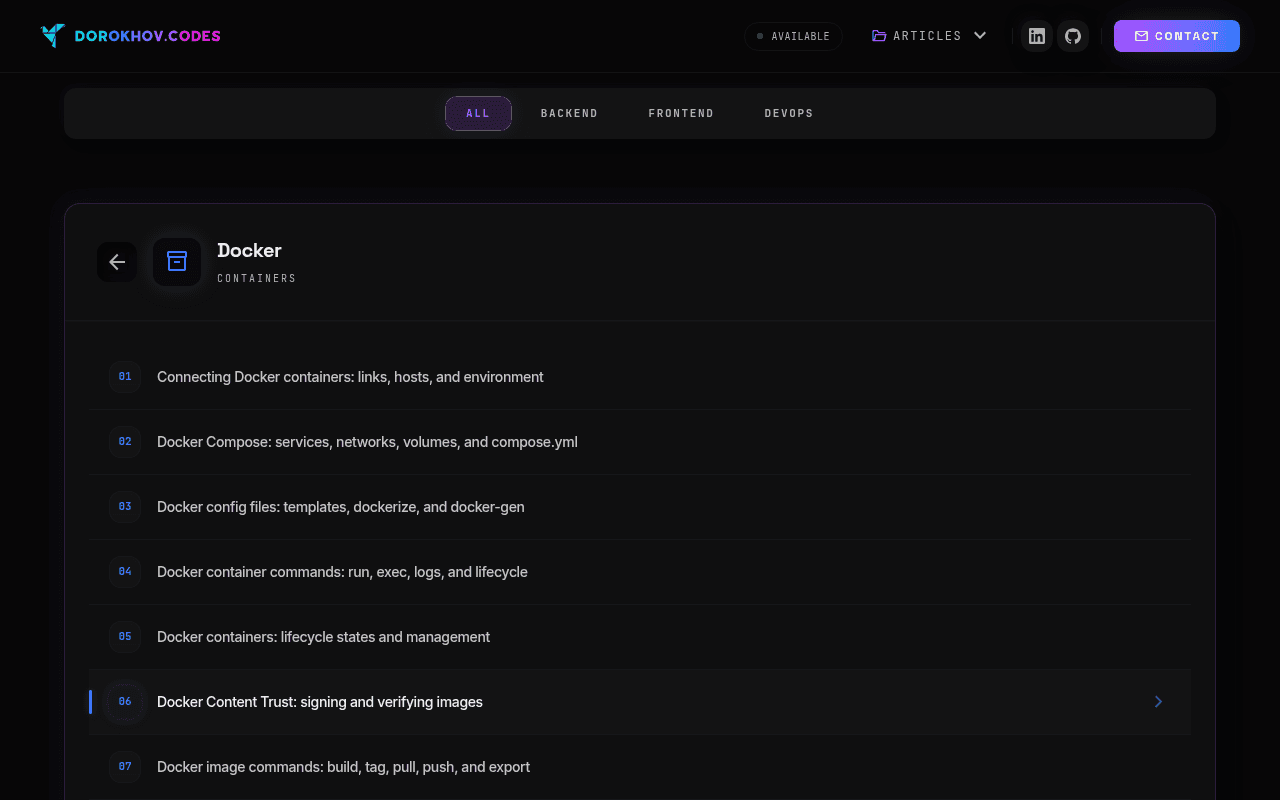Open the Docker config files article
The height and width of the screenshot is (800, 1280).
640,507
